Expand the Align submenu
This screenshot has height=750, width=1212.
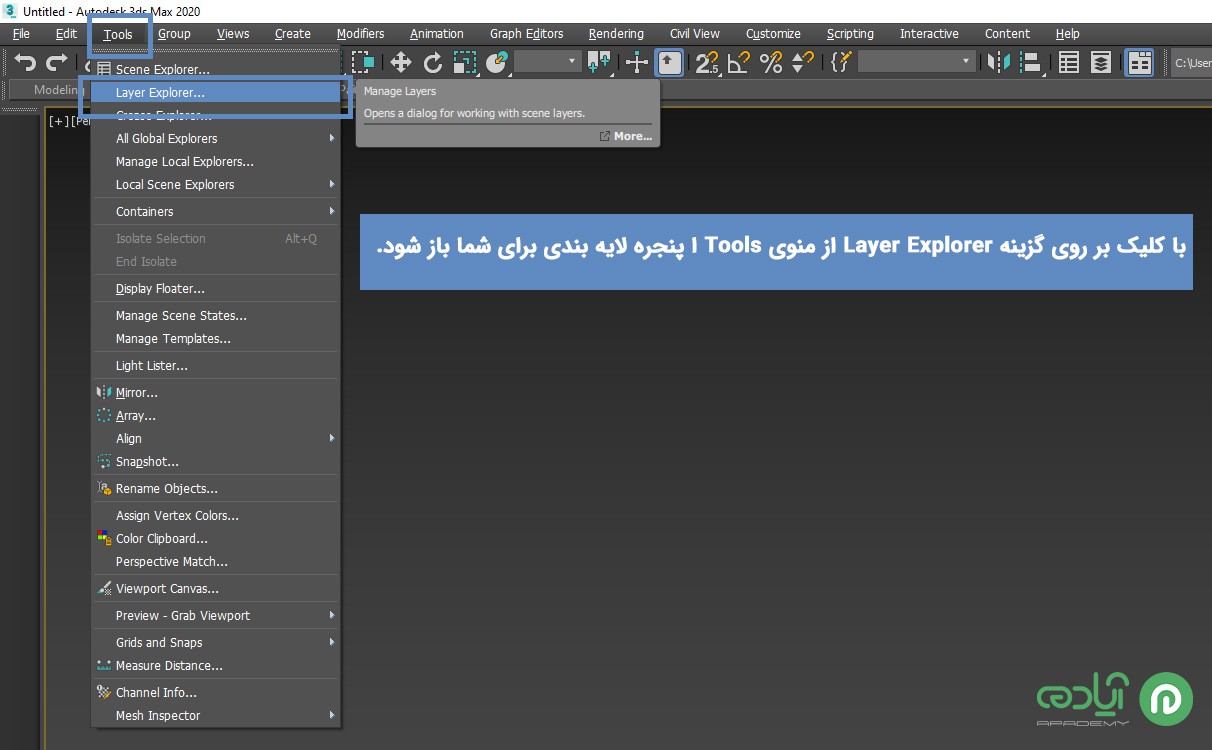point(216,439)
